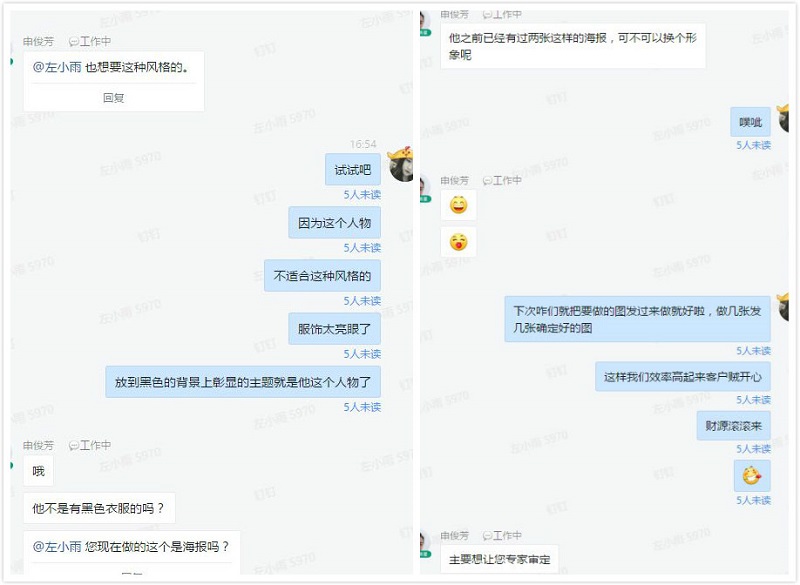The width and height of the screenshot is (800, 585).
Task: Open the 5人未读 status under 试试吧
Action: [x=362, y=195]
